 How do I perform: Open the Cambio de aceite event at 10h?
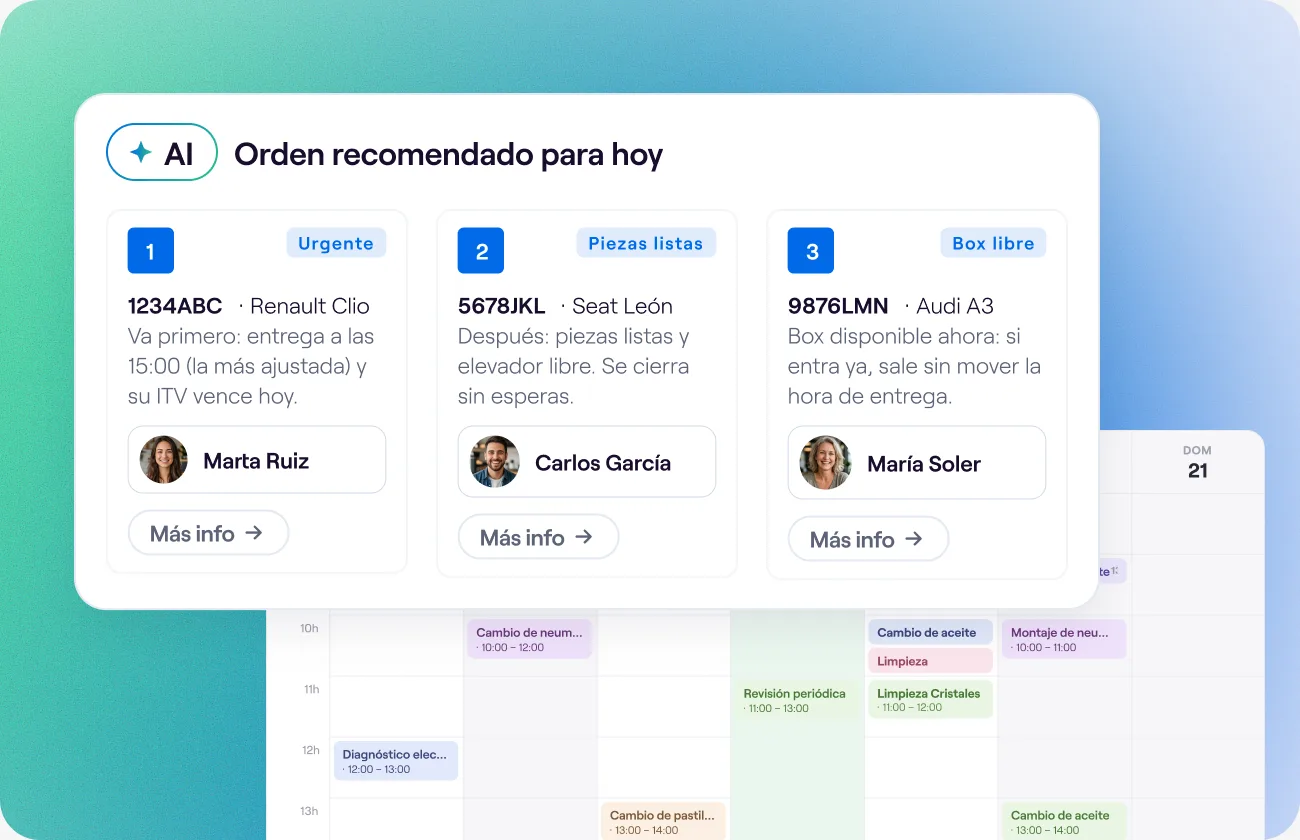tap(929, 632)
